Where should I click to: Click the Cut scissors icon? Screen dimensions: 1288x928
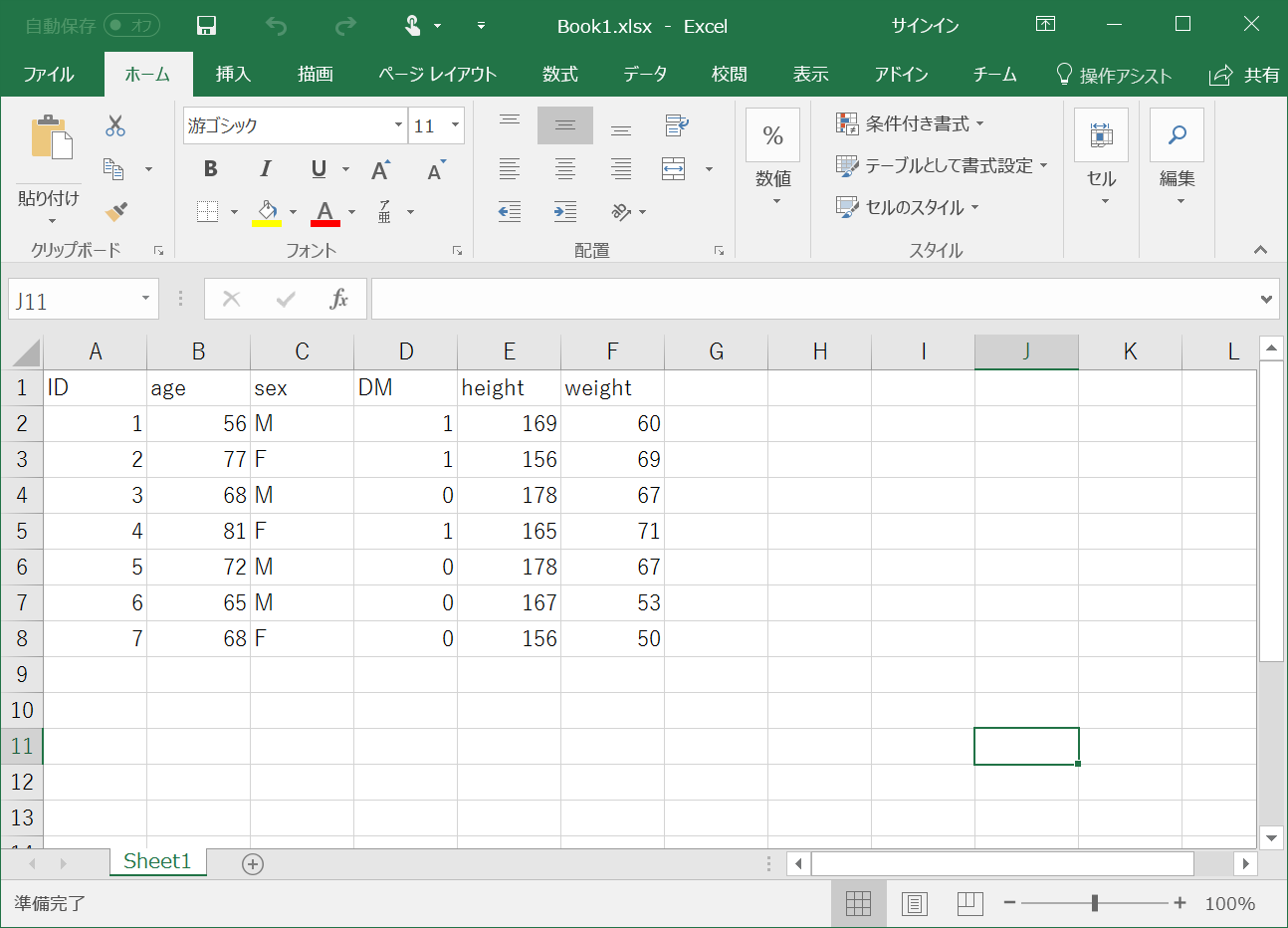click(115, 125)
